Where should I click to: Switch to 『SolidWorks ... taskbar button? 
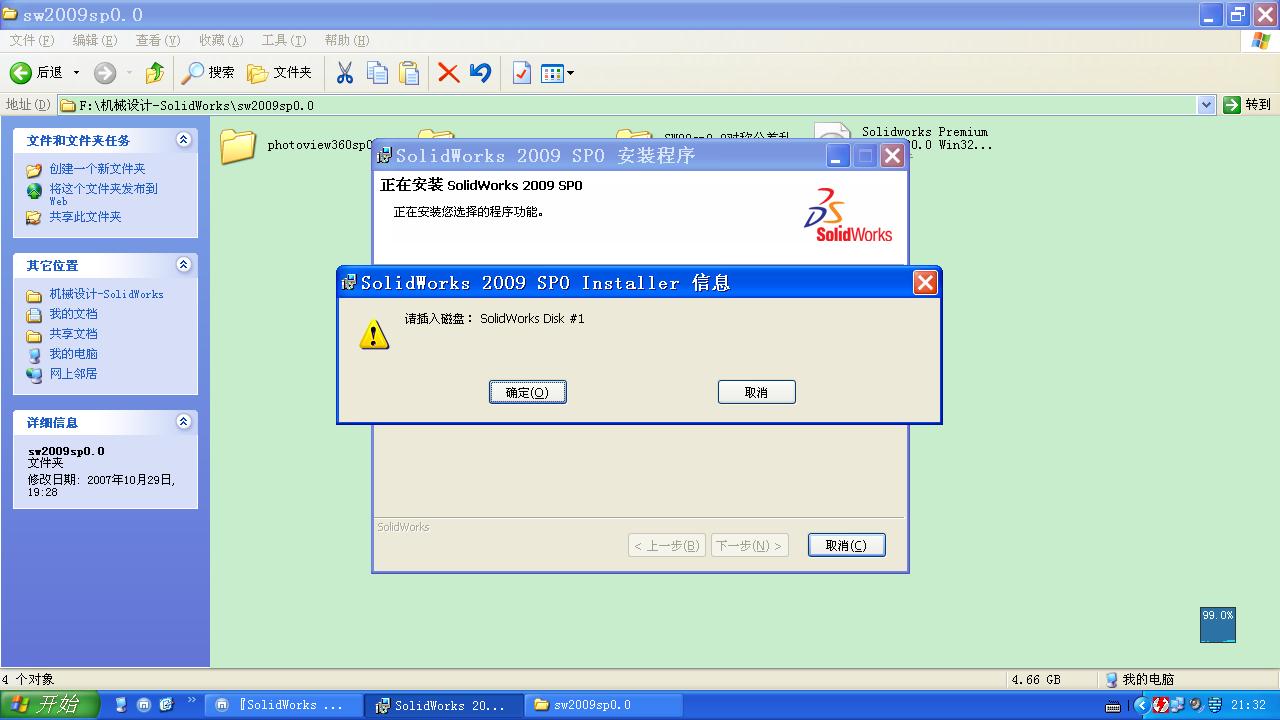(282, 705)
